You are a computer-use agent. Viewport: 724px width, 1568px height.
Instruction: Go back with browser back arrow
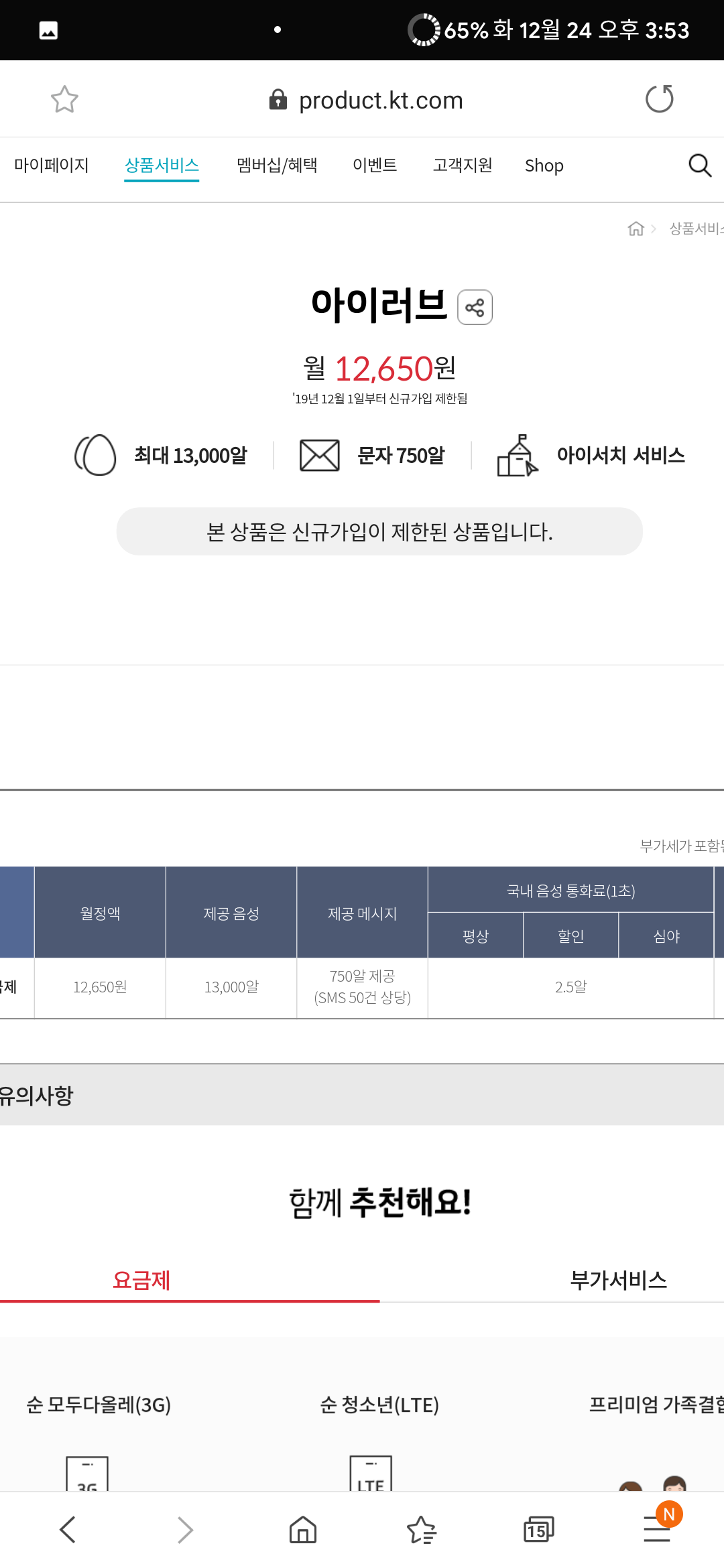(x=67, y=1530)
